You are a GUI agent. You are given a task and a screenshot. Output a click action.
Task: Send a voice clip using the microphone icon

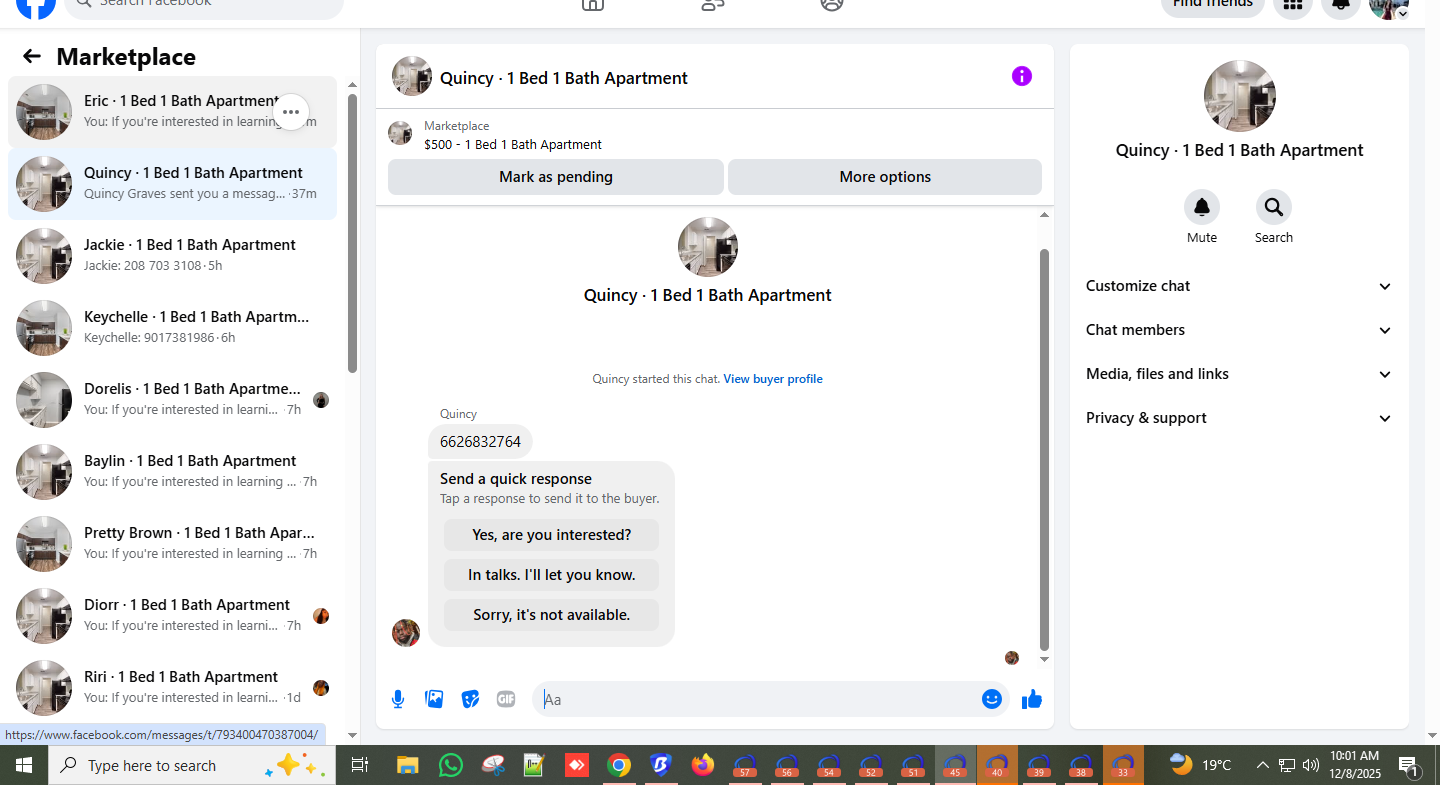pyautogui.click(x=398, y=699)
